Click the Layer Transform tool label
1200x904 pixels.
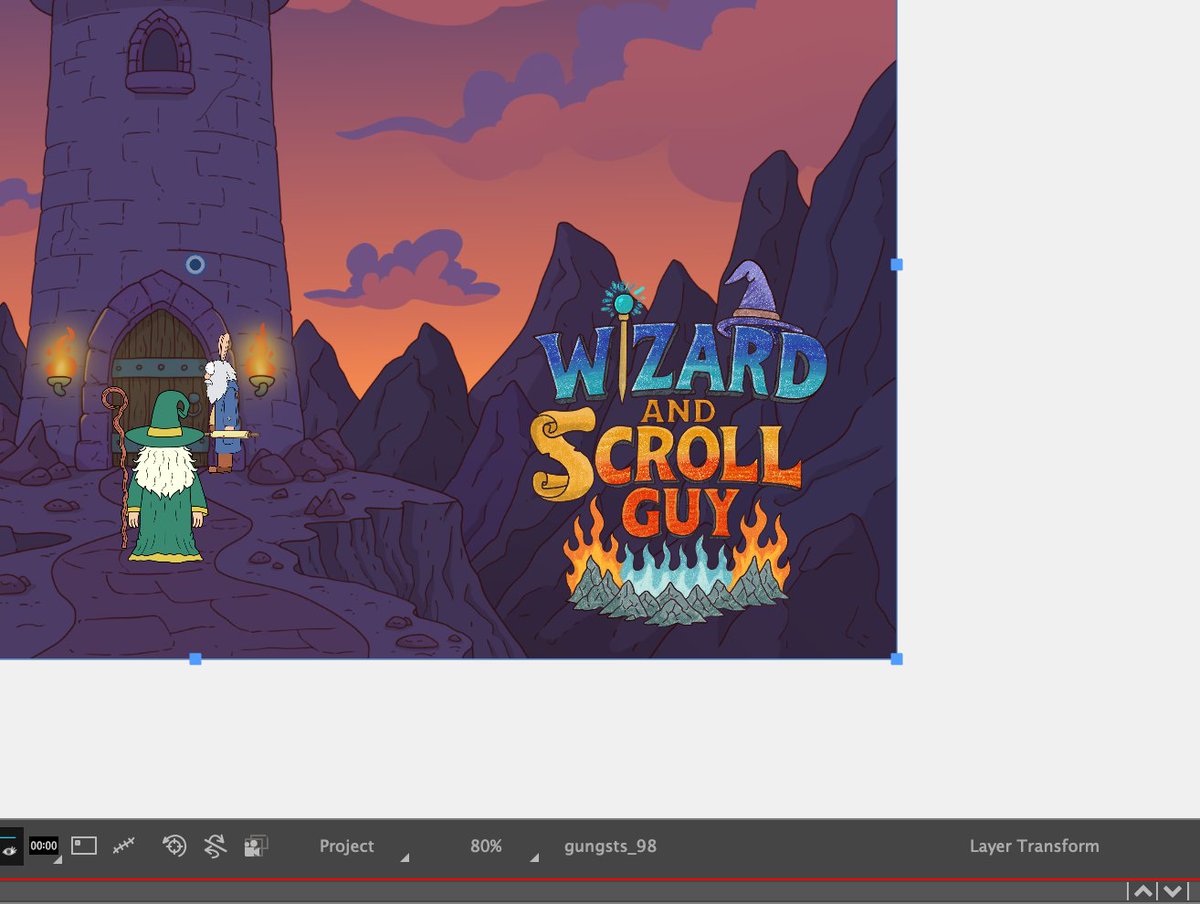[1034, 846]
